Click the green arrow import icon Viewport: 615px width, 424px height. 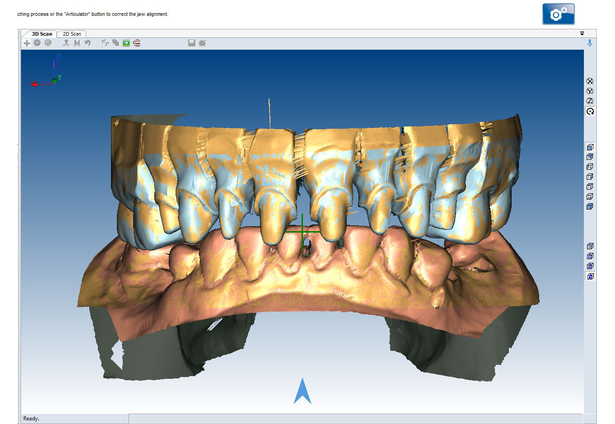tap(126, 43)
